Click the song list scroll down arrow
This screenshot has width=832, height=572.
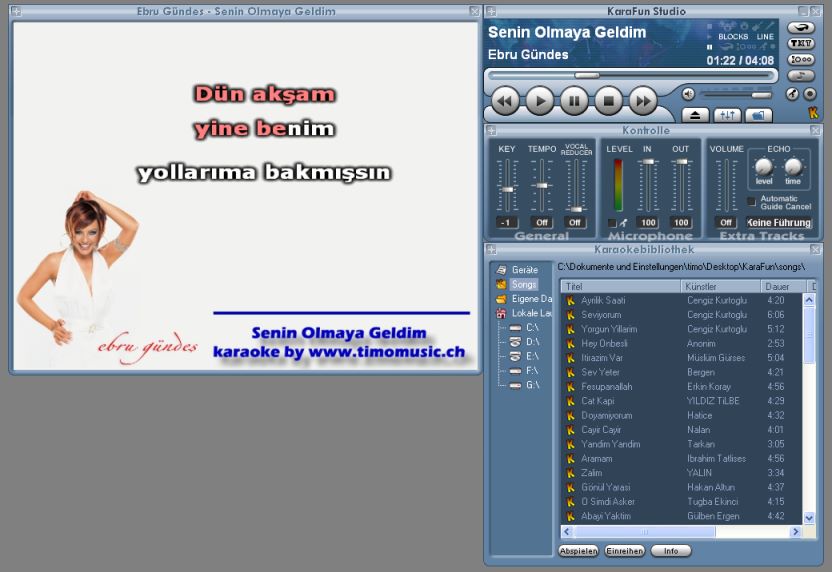[809, 518]
